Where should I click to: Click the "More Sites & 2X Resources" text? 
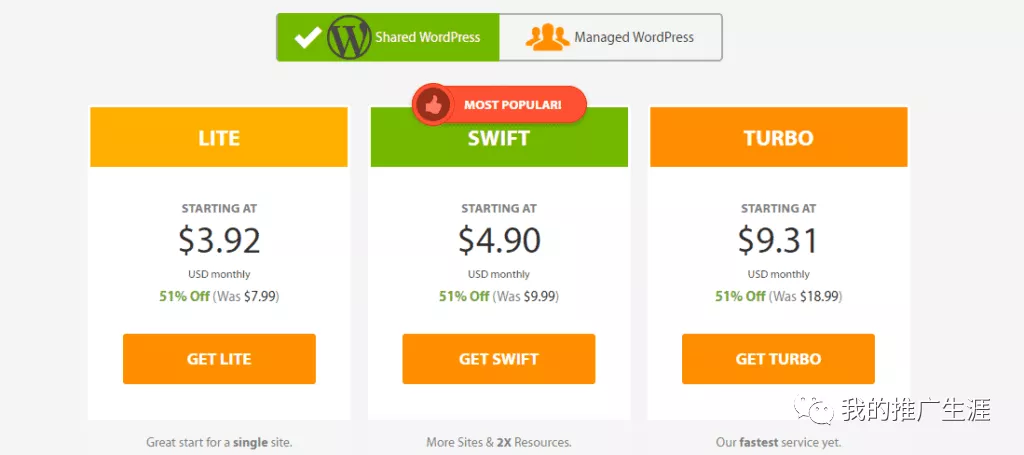coord(499,442)
